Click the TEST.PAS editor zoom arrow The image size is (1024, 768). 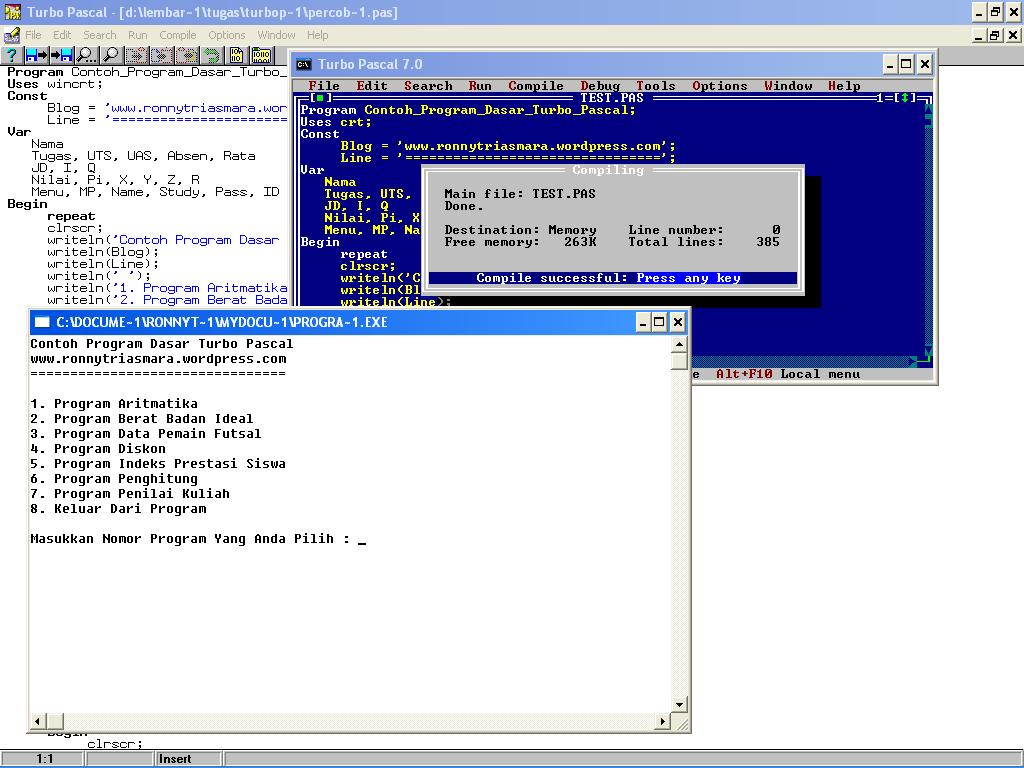tap(905, 98)
